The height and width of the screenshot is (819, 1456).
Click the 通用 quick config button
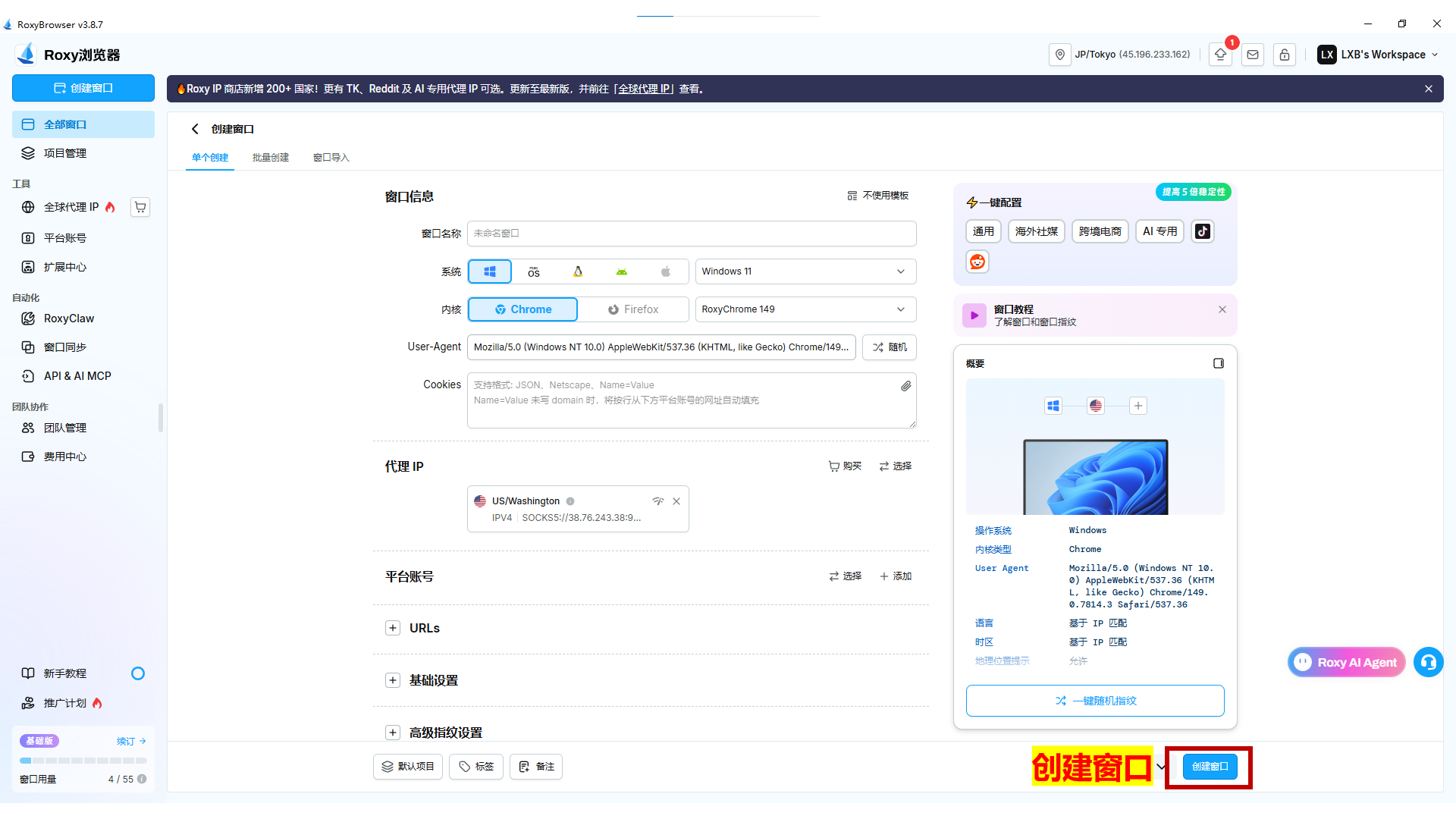984,231
